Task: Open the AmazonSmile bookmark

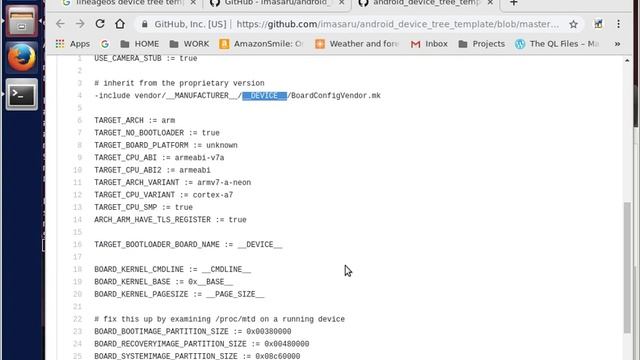Action: 262,44
